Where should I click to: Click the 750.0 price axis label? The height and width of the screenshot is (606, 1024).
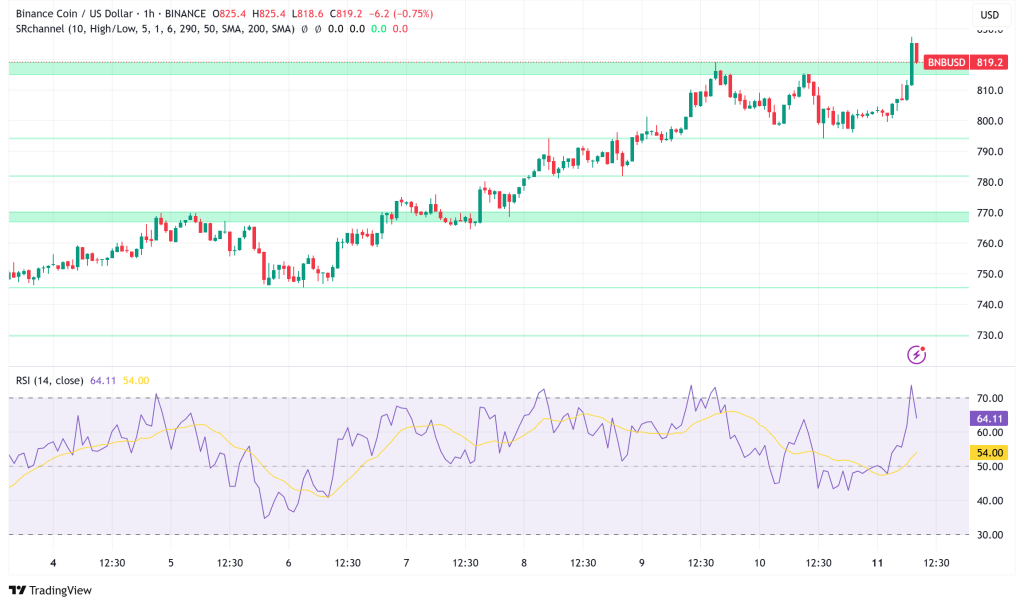coord(989,274)
